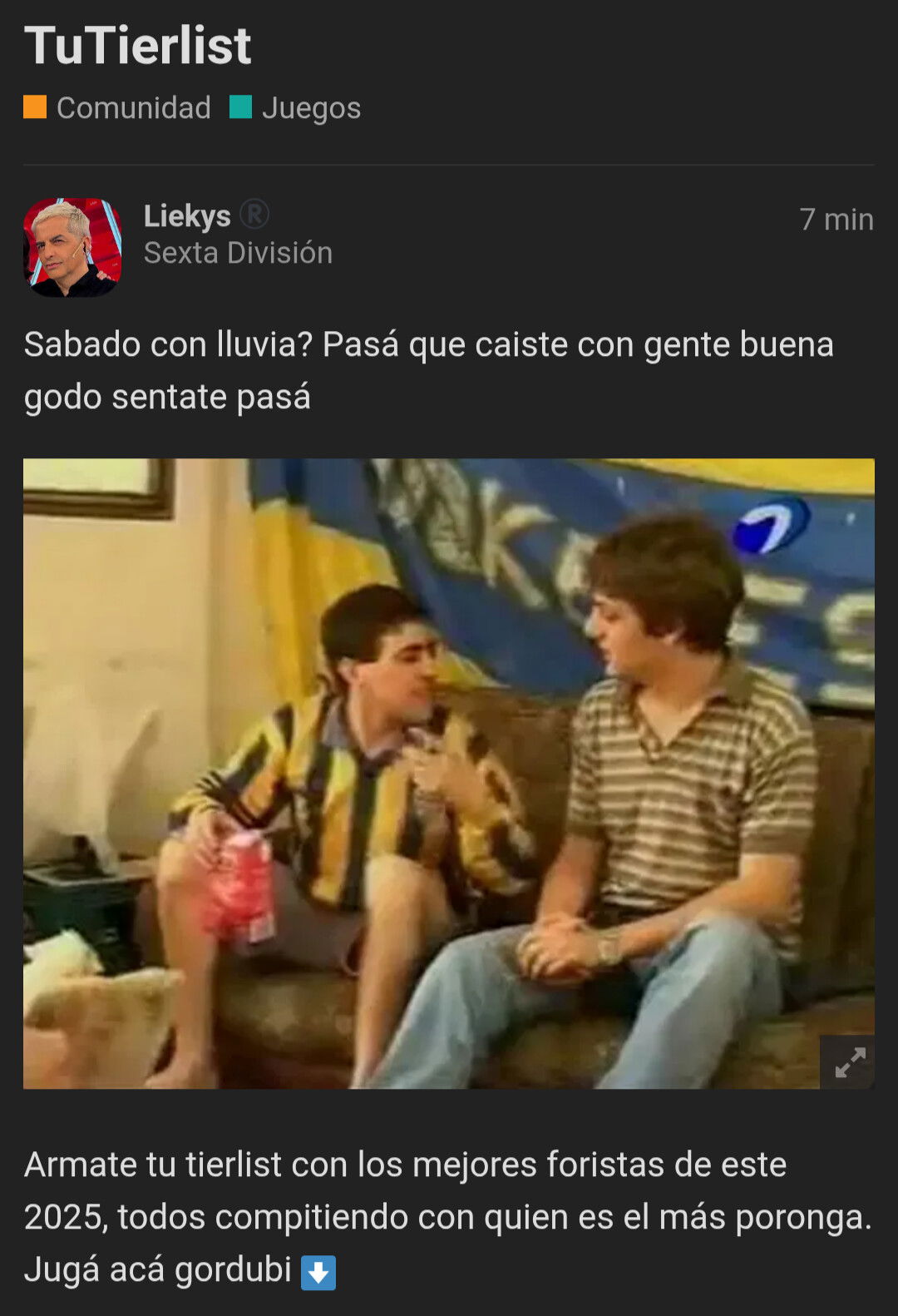
Task: Open Liekys' profile avatar
Action: click(72, 247)
